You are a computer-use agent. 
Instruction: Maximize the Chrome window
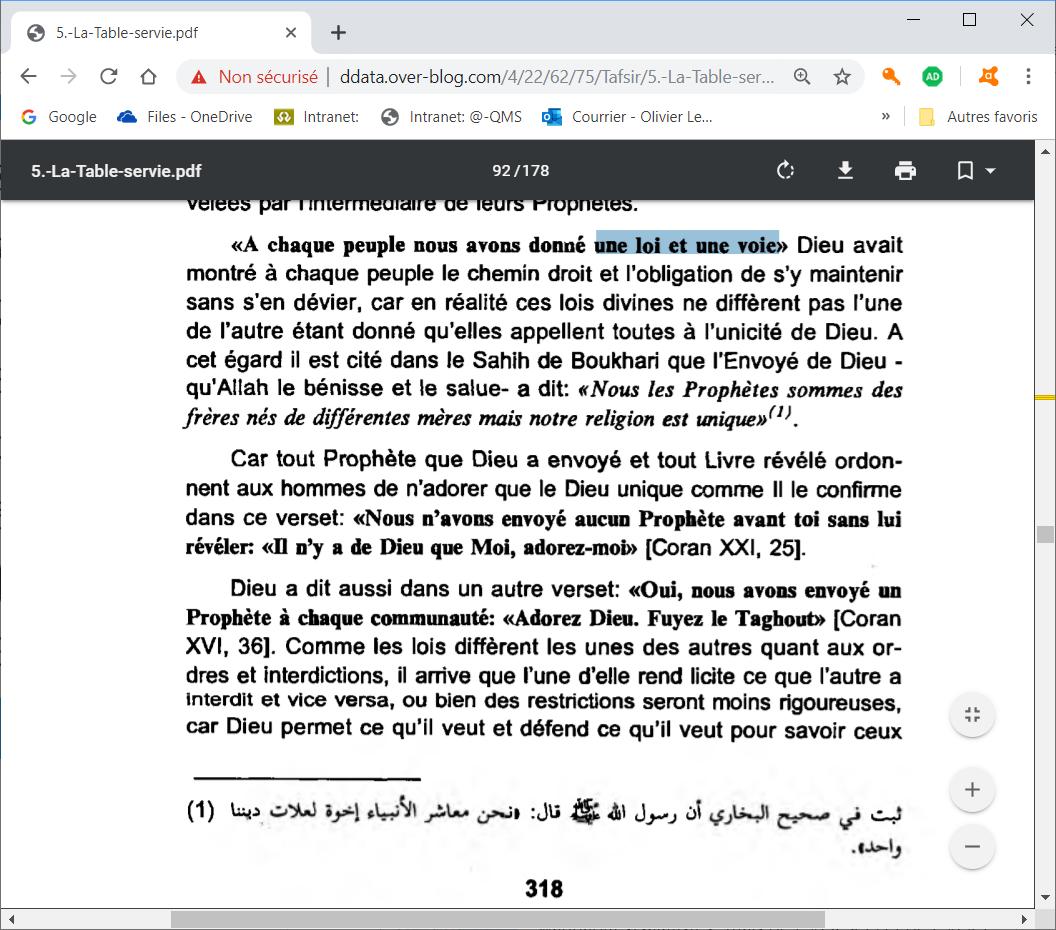[969, 20]
